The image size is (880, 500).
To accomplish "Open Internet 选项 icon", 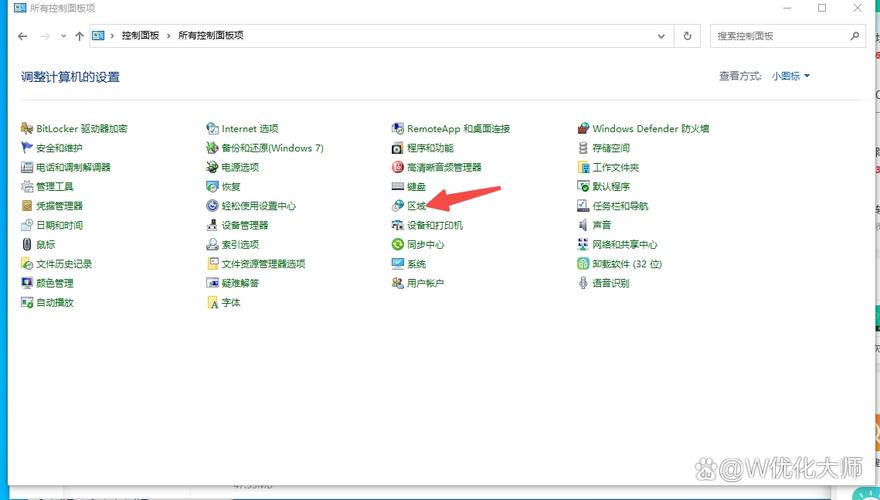I will pos(212,129).
